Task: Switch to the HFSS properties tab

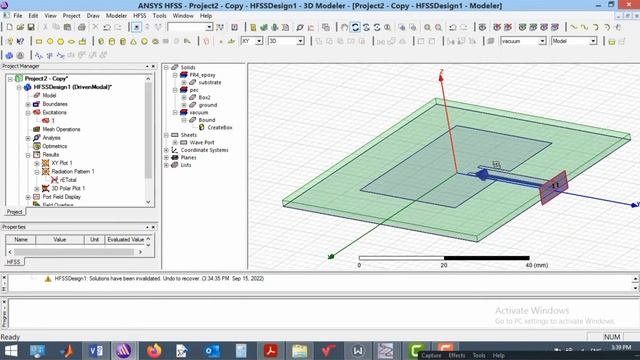Action: 13,262
